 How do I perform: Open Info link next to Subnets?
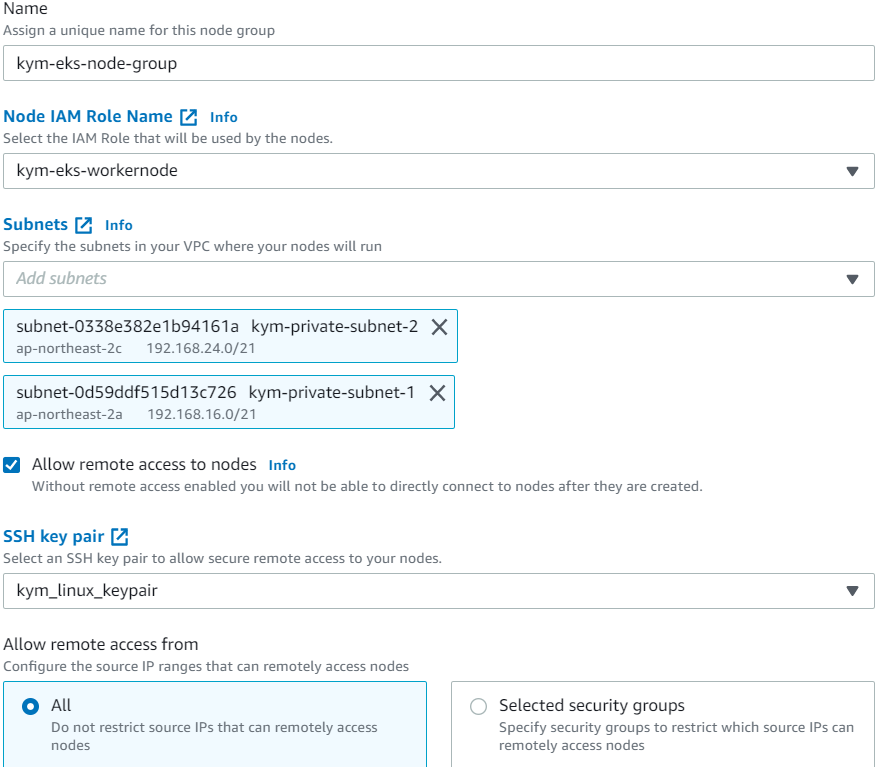click(119, 225)
